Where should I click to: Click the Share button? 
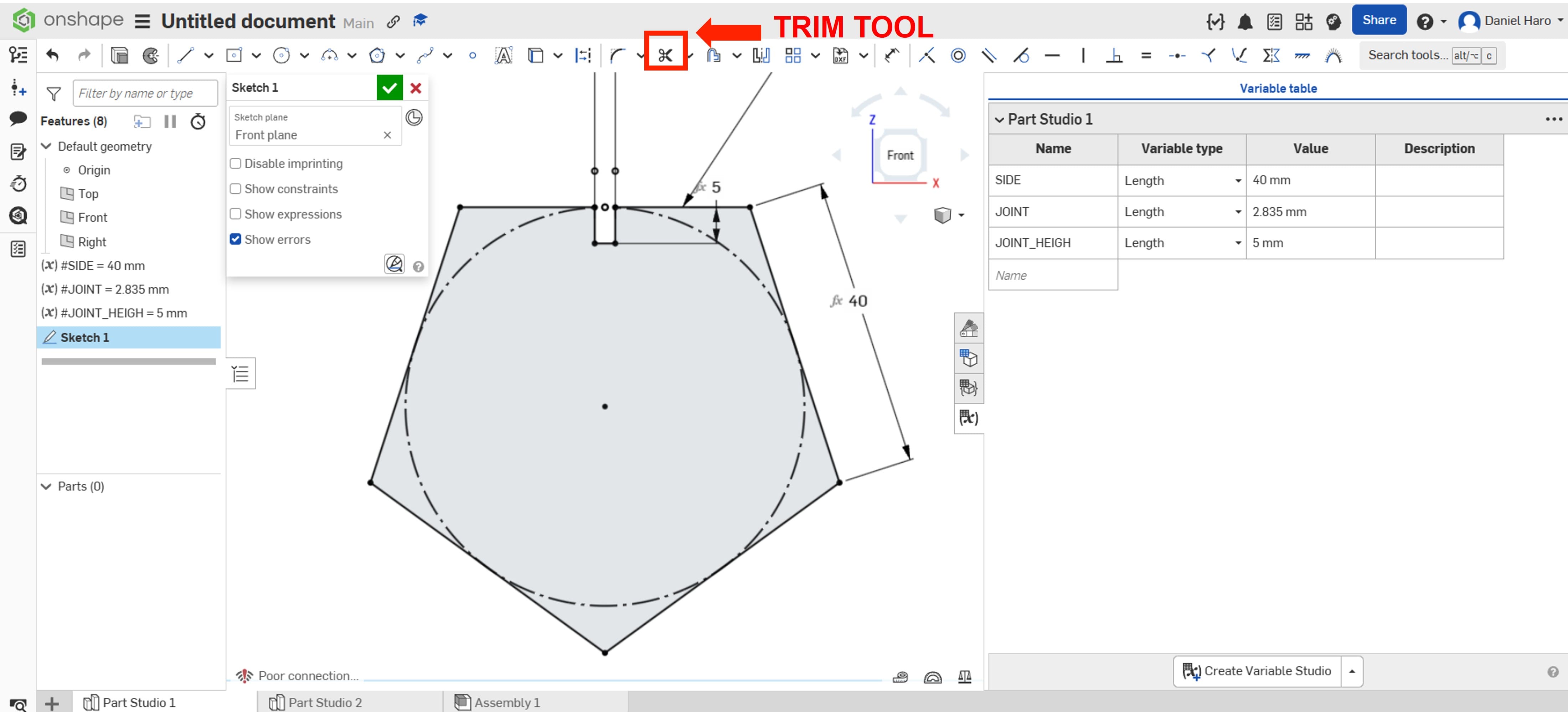tap(1378, 20)
